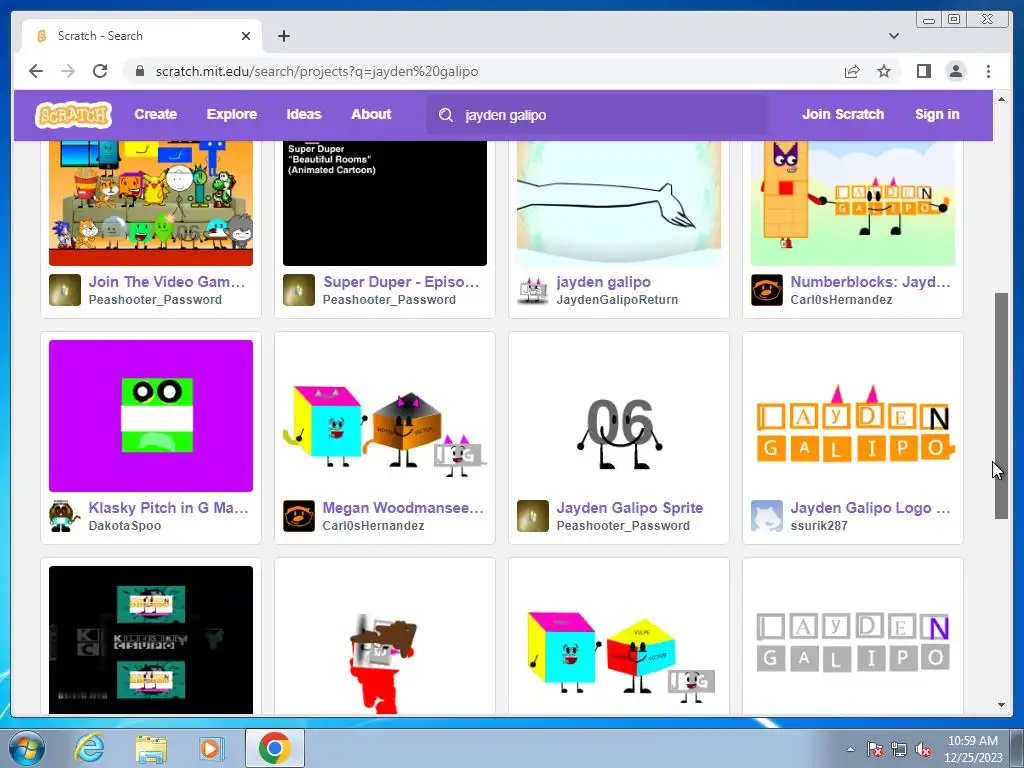This screenshot has width=1024, height=768.
Task: Click the Scratch logo in navbar
Action: [x=73, y=115]
